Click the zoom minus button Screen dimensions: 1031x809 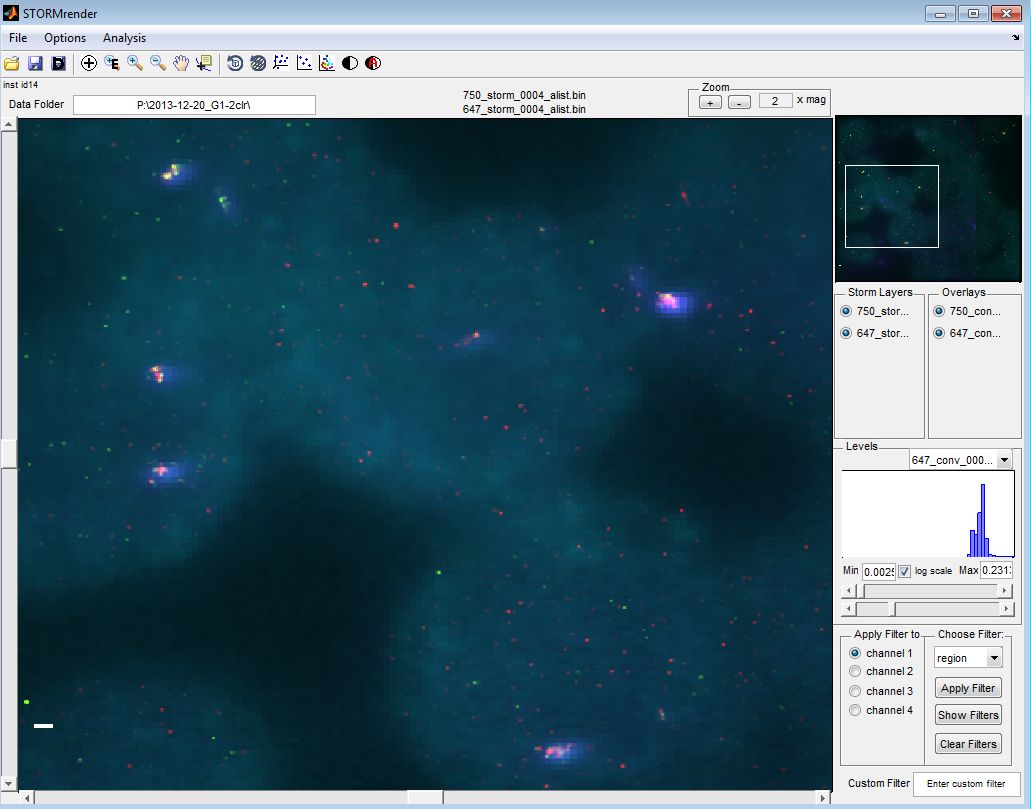click(x=740, y=102)
